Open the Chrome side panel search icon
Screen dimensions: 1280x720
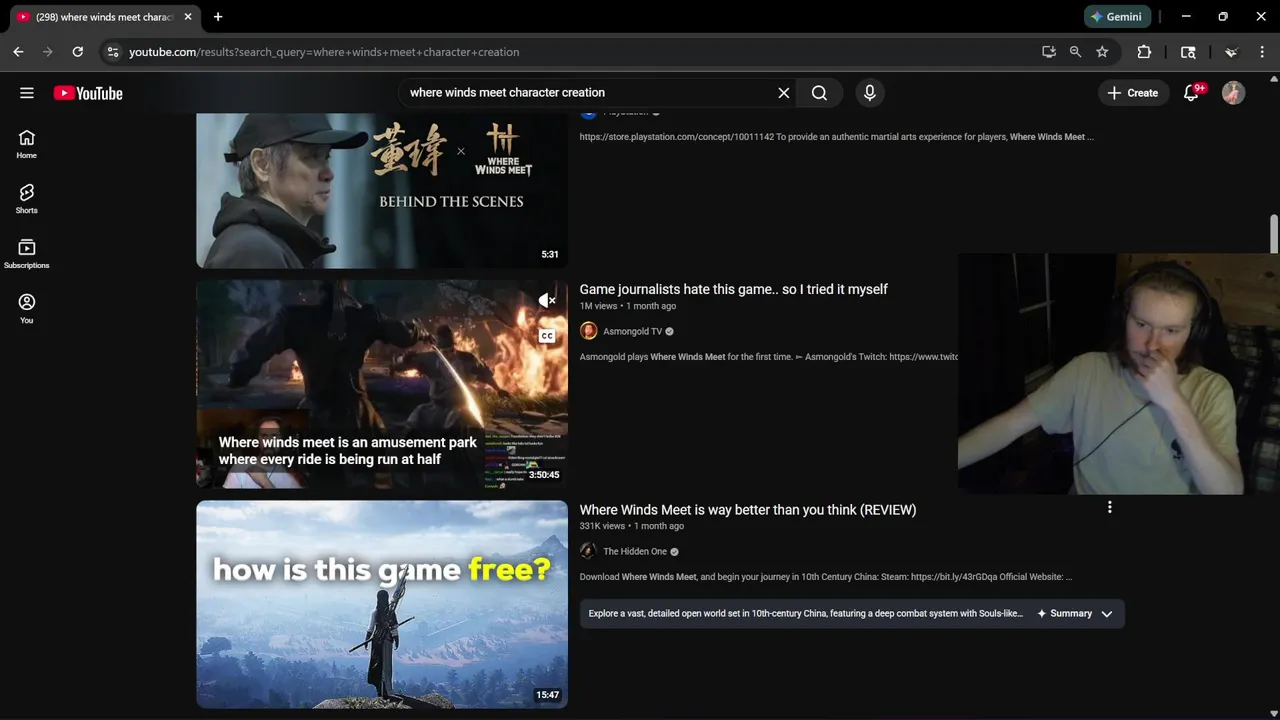click(x=1188, y=52)
